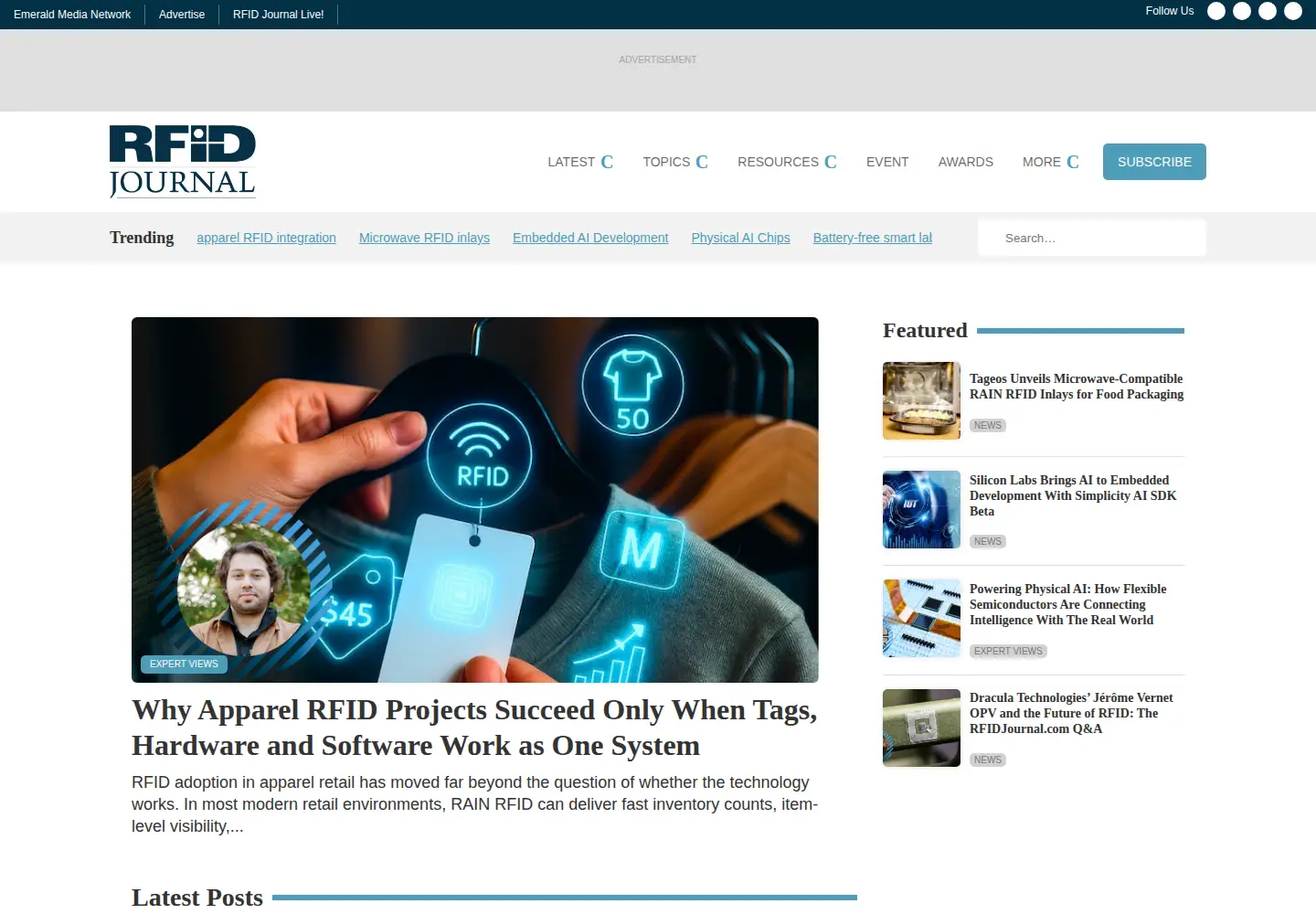Expand the TOPICS menu arrow
This screenshot has width=1316, height=914.
(702, 162)
